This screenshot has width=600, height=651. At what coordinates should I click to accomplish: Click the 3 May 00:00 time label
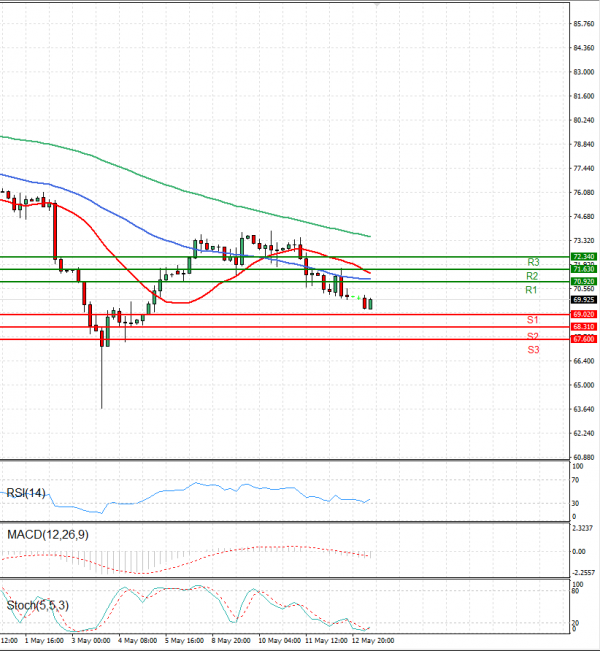click(x=91, y=640)
